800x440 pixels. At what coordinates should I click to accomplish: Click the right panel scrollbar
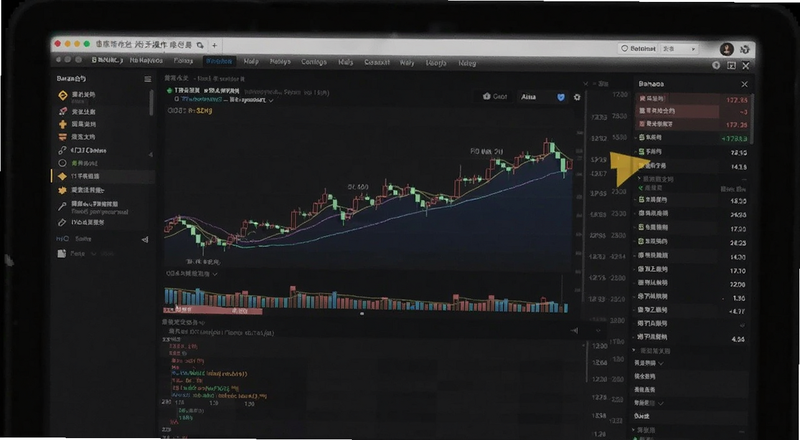point(752,118)
